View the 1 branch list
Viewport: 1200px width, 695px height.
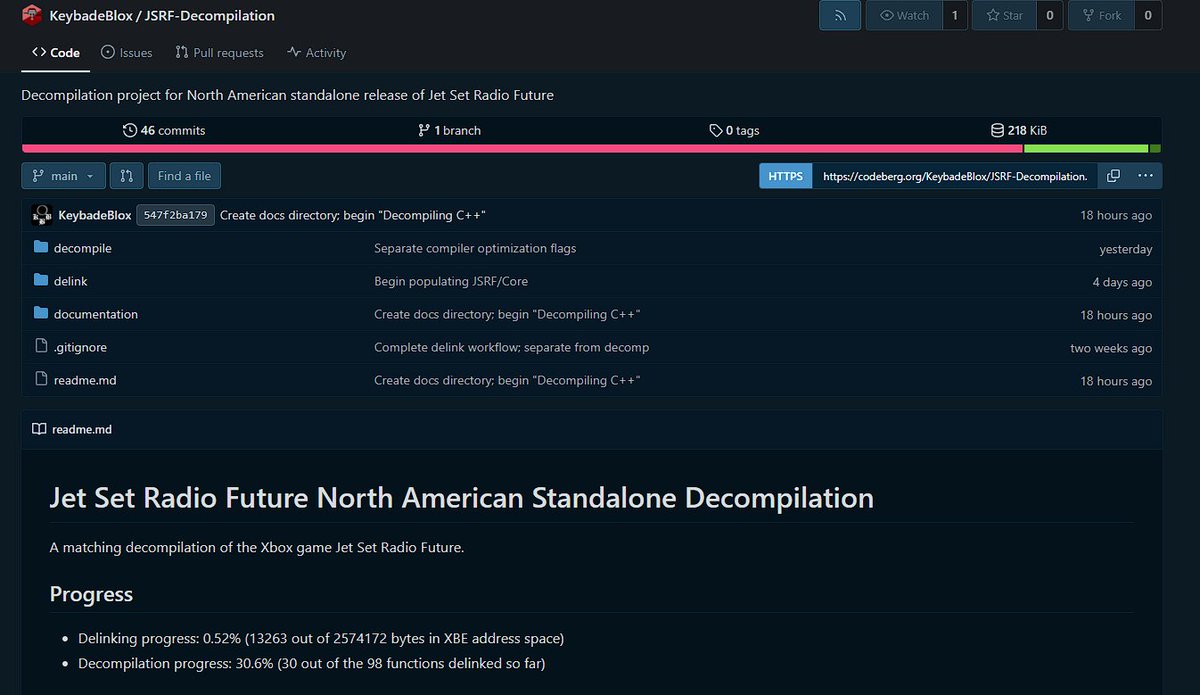(x=449, y=130)
